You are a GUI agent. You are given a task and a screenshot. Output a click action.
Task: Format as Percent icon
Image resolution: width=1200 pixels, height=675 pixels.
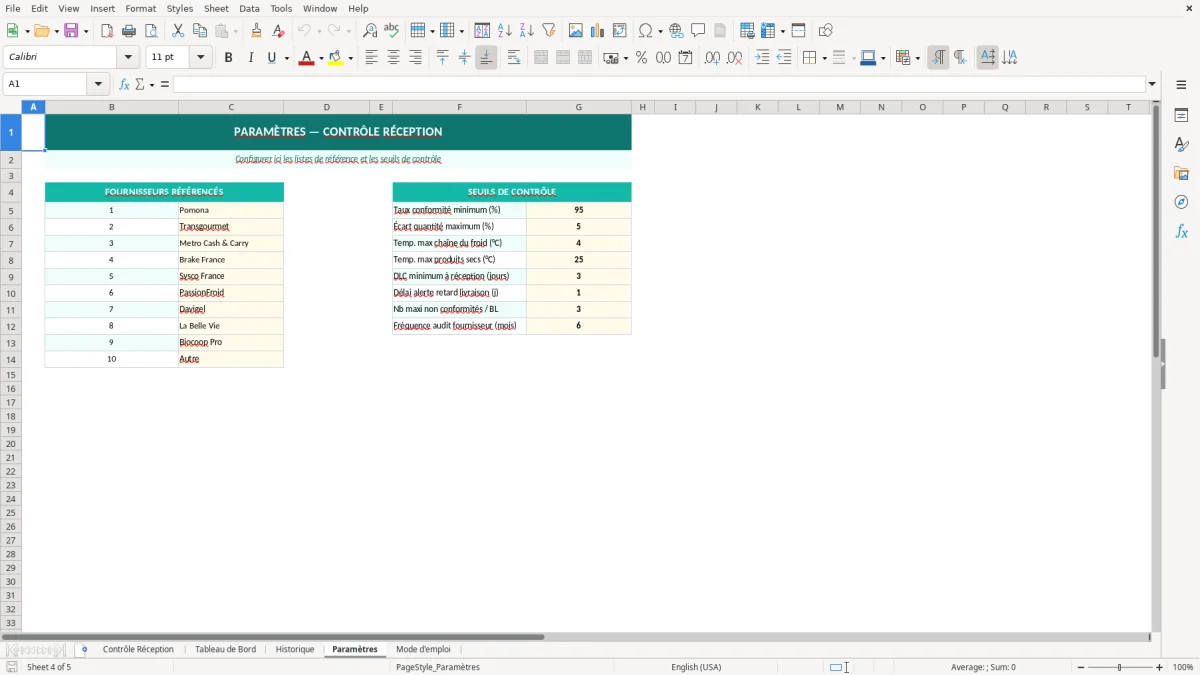pos(641,58)
